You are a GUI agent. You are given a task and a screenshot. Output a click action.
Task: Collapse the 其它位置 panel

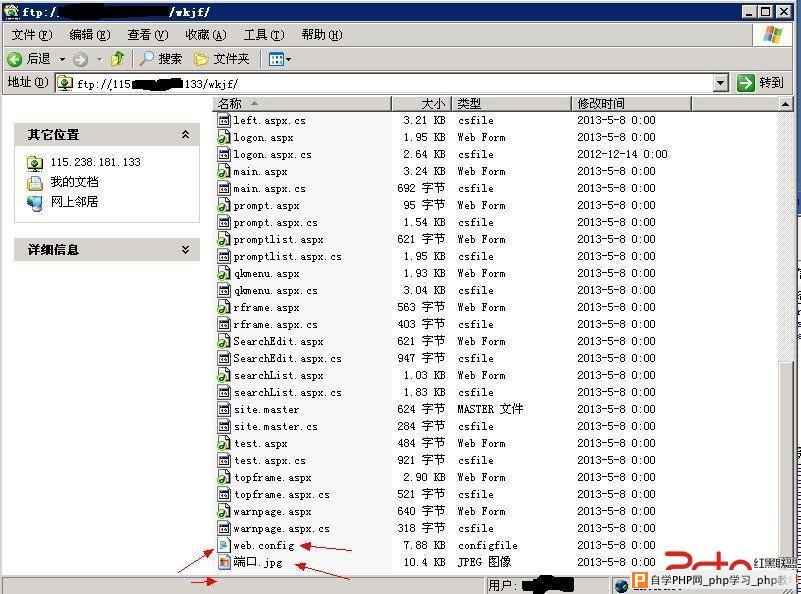(185, 134)
